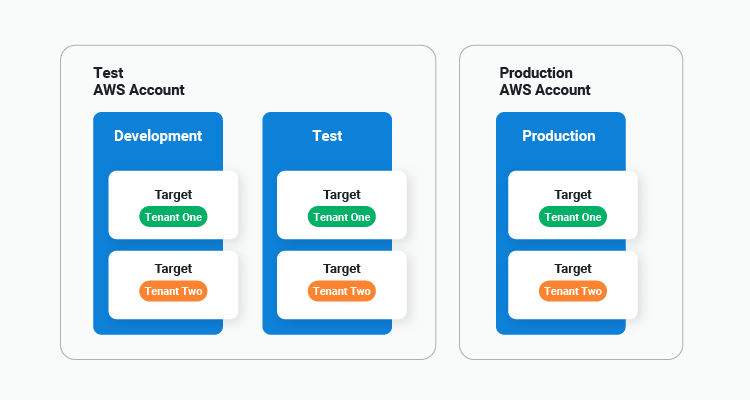This screenshot has height=400, width=750.
Task: Click the Test environment column header
Action: [x=327, y=136]
